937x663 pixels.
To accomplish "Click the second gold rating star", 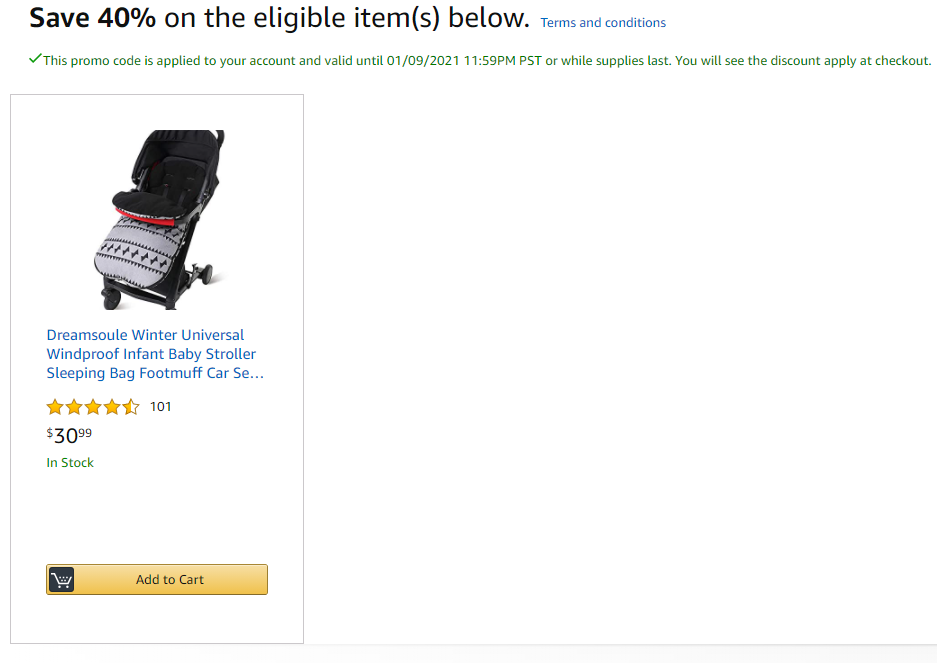I will pos(74,407).
